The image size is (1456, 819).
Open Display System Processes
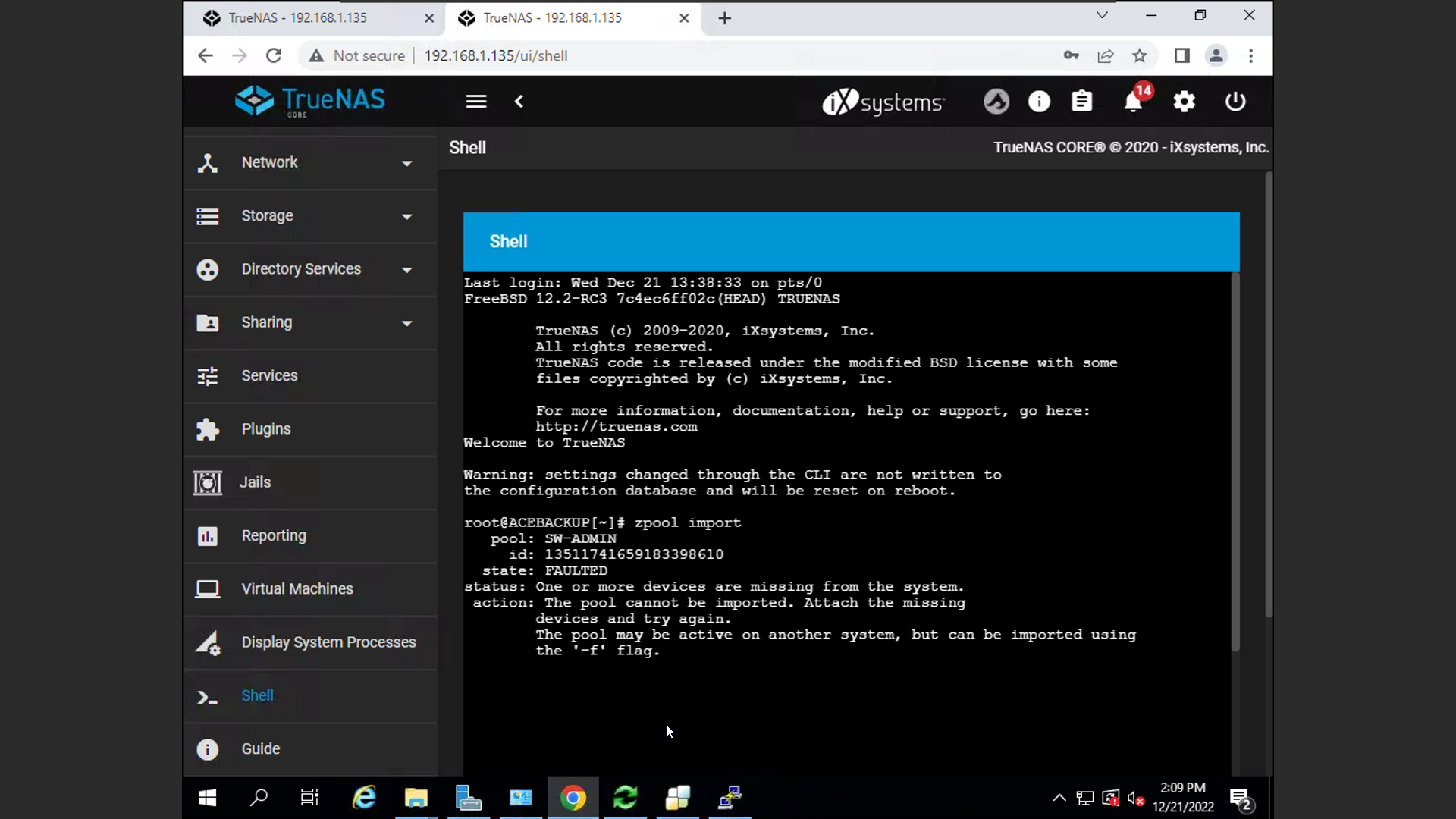328,642
